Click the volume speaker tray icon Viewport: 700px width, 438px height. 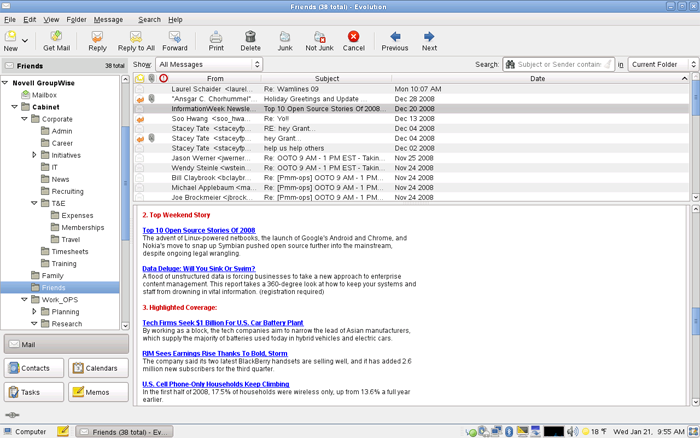pos(572,431)
